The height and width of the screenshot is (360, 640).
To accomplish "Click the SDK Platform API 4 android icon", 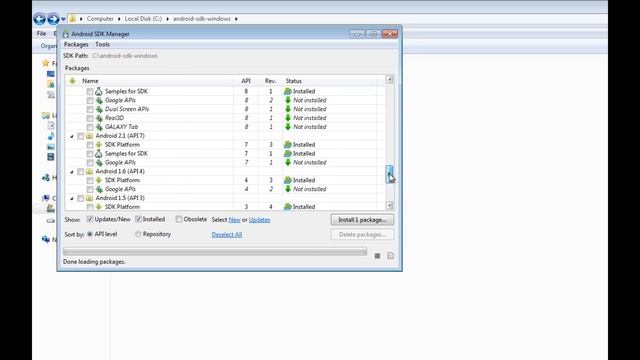I will (x=99, y=180).
